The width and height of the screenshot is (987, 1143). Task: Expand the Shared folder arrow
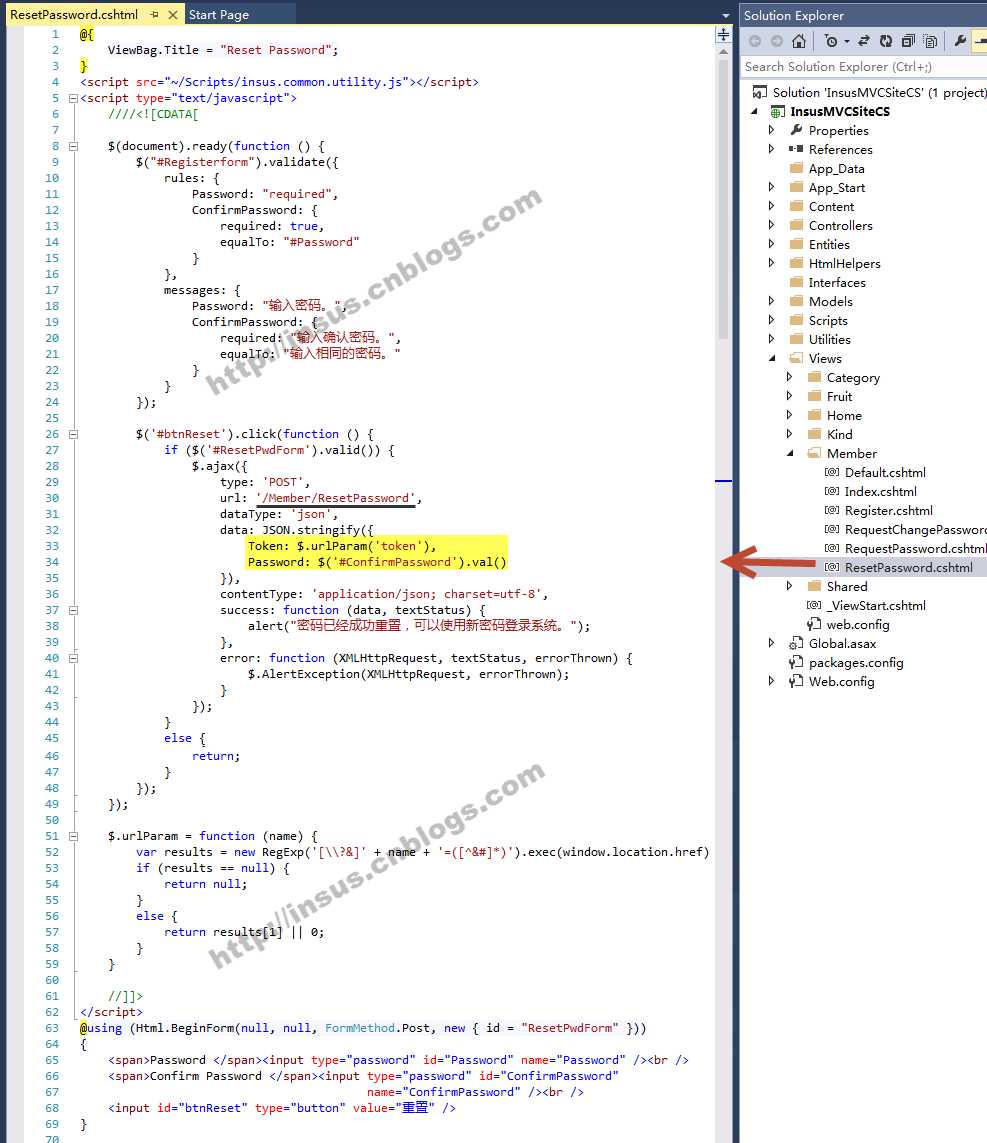(x=789, y=586)
